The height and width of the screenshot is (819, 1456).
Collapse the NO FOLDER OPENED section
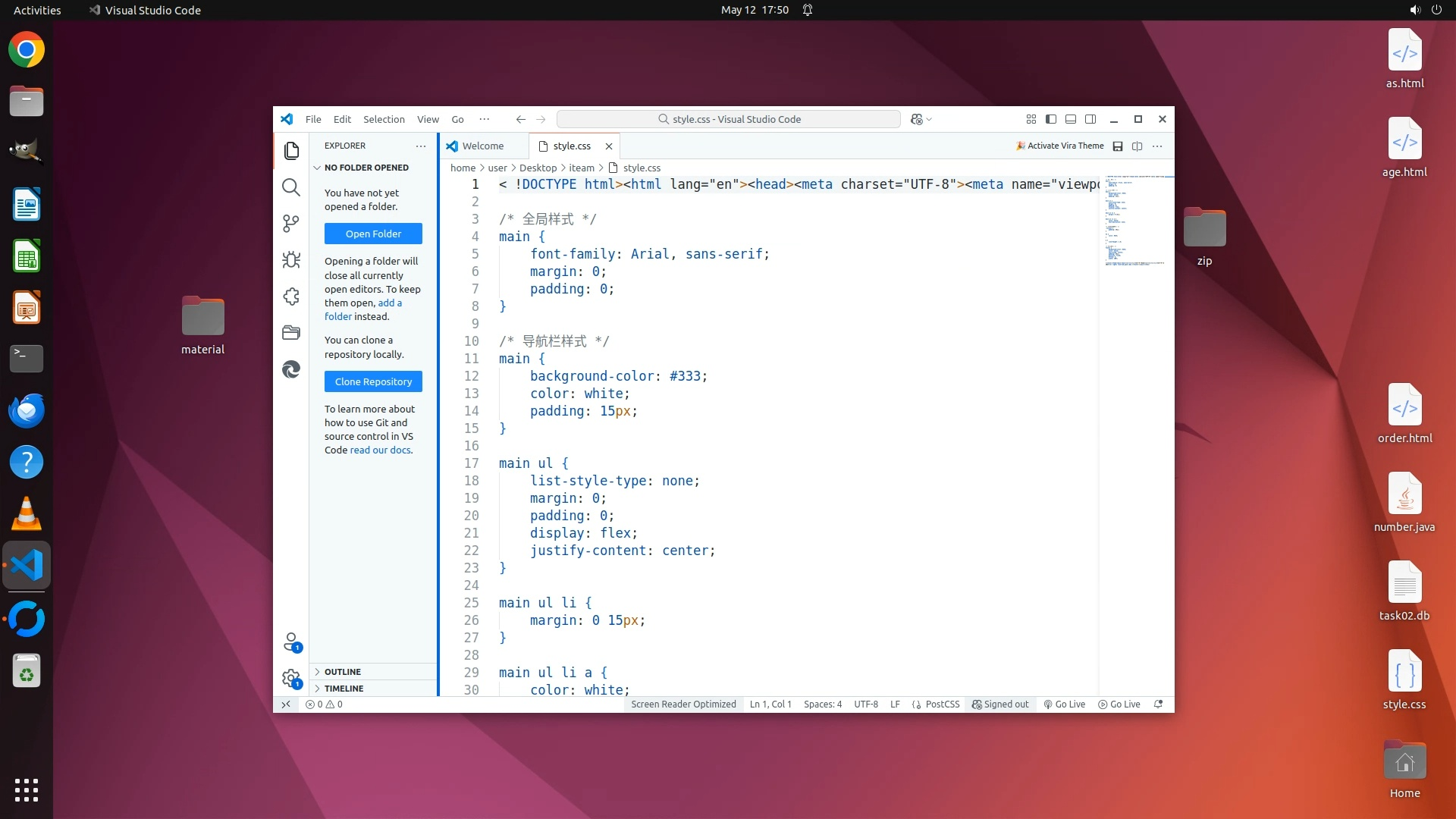[366, 168]
